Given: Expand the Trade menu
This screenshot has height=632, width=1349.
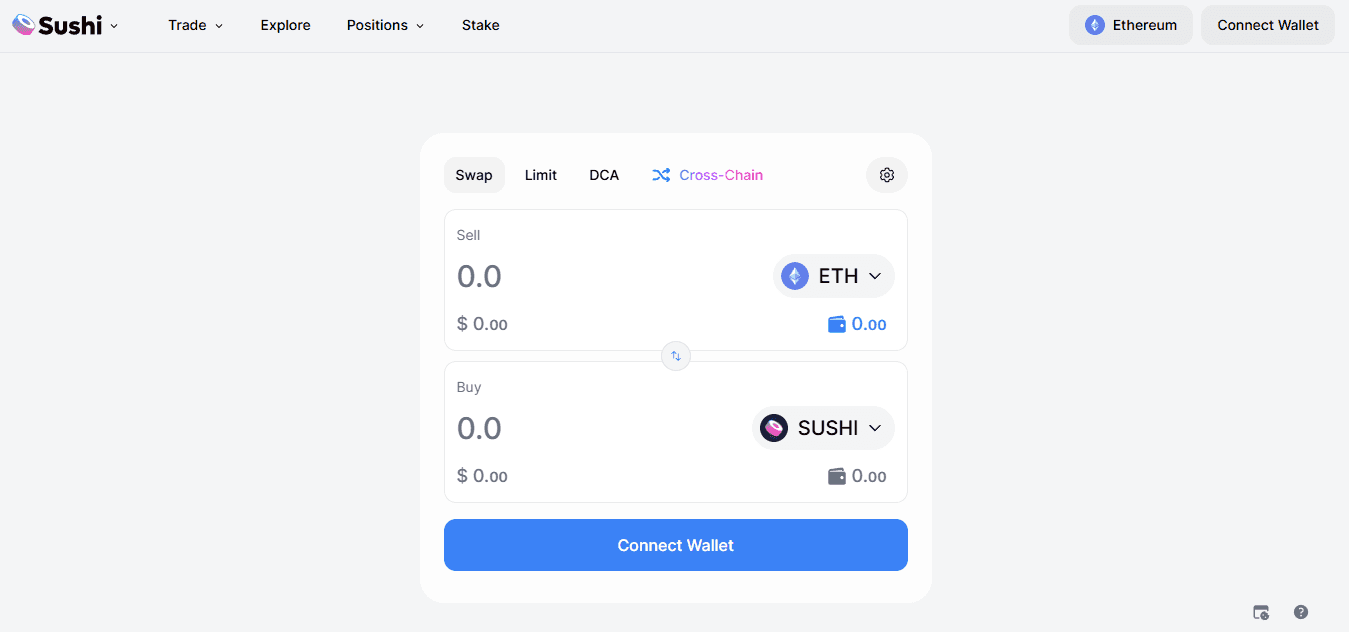Looking at the screenshot, I should pyautogui.click(x=196, y=25).
